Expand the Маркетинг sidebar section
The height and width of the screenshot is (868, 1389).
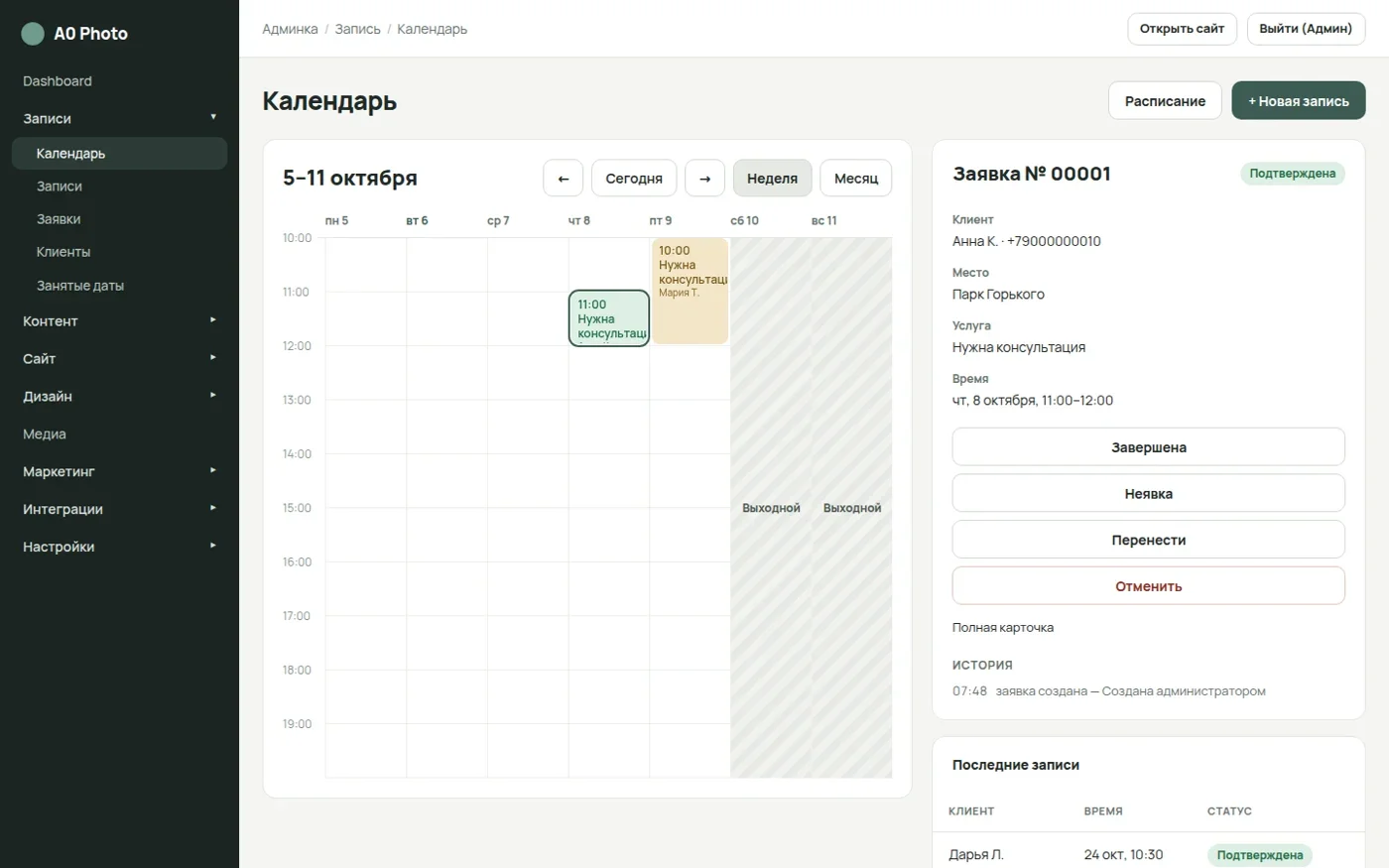[x=119, y=472]
